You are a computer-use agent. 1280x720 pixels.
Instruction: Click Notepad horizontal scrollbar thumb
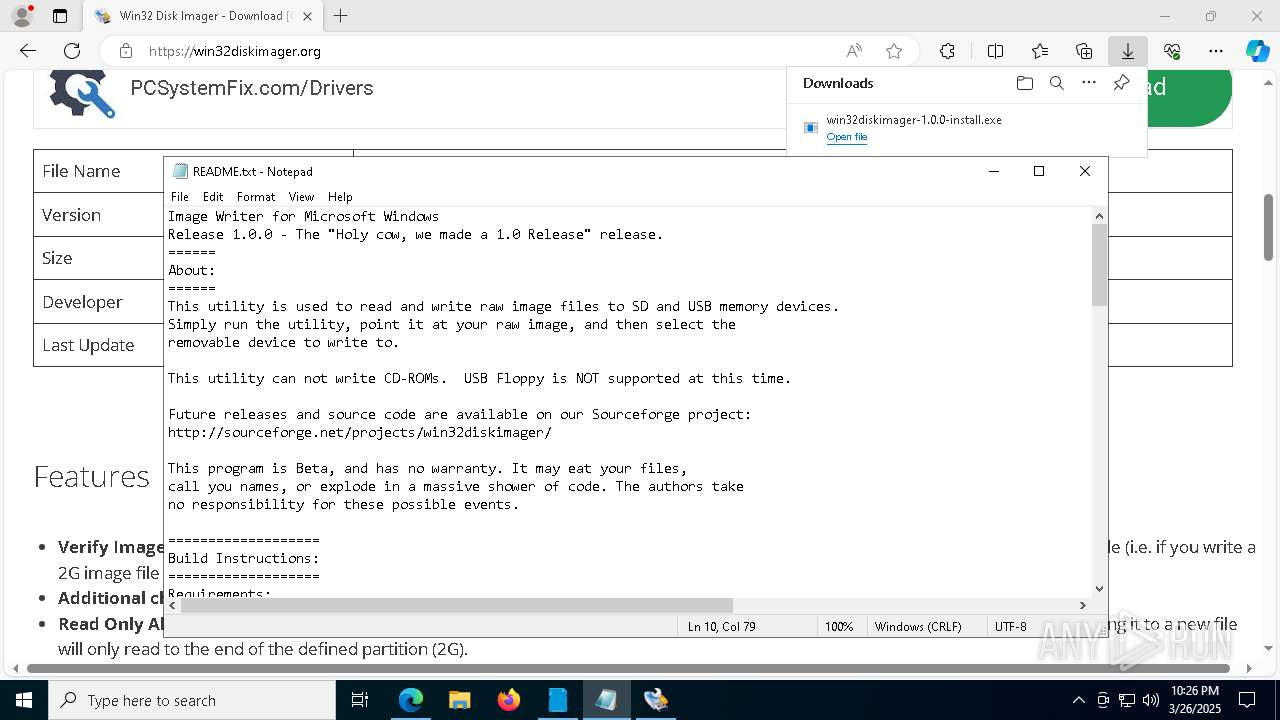coord(457,605)
